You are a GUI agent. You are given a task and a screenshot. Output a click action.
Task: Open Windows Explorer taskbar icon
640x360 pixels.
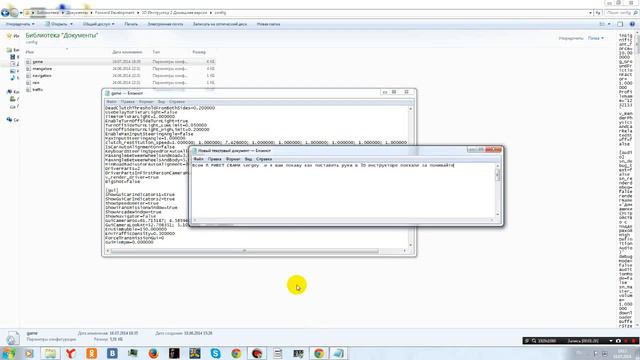[x=50, y=353]
